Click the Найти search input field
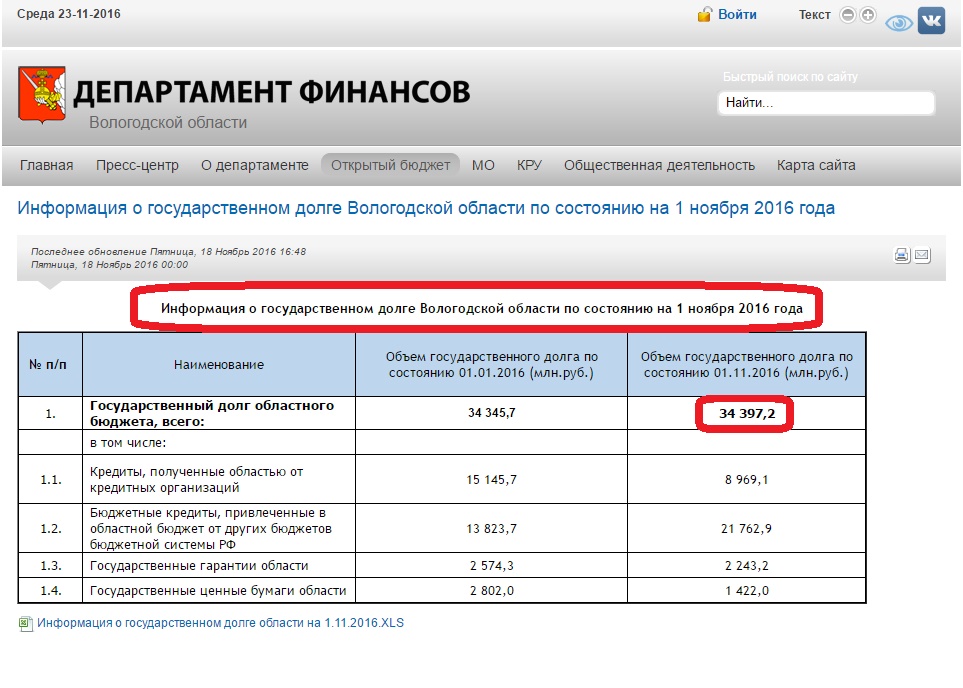 [825, 103]
